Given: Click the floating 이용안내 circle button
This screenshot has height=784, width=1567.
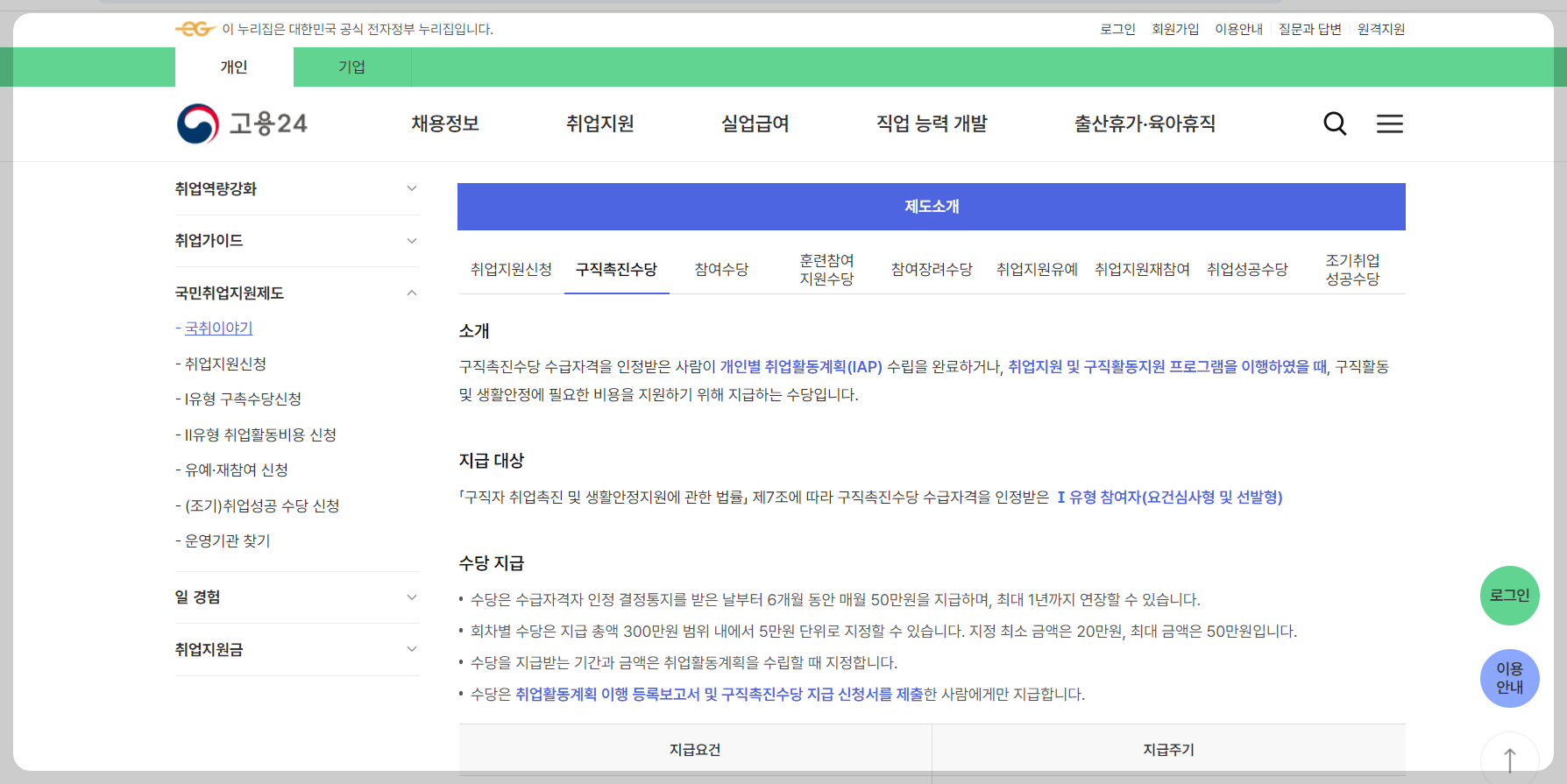Looking at the screenshot, I should pos(1510,678).
